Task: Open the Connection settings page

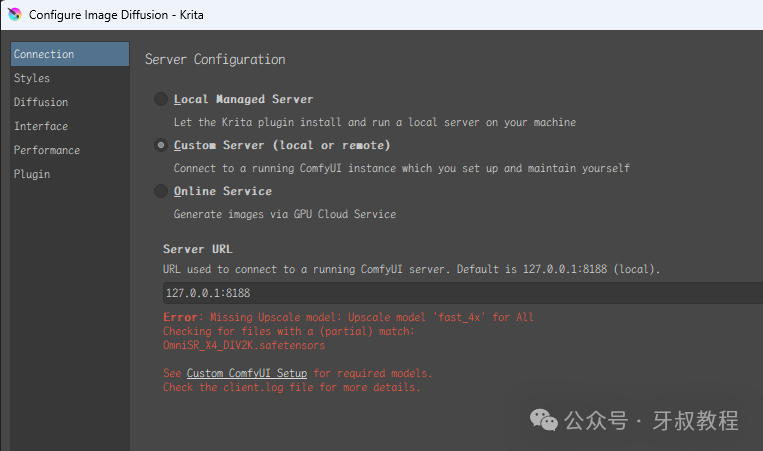Action: click(70, 54)
